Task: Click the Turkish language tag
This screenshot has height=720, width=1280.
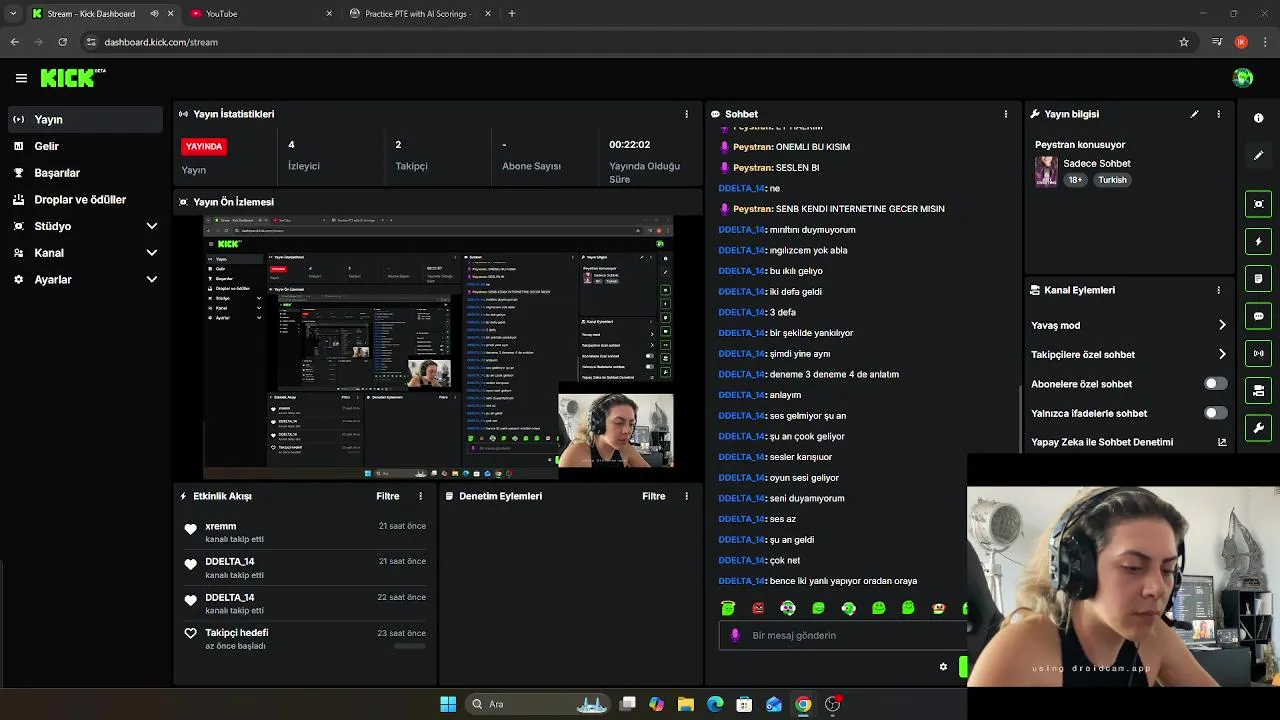Action: click(1112, 180)
